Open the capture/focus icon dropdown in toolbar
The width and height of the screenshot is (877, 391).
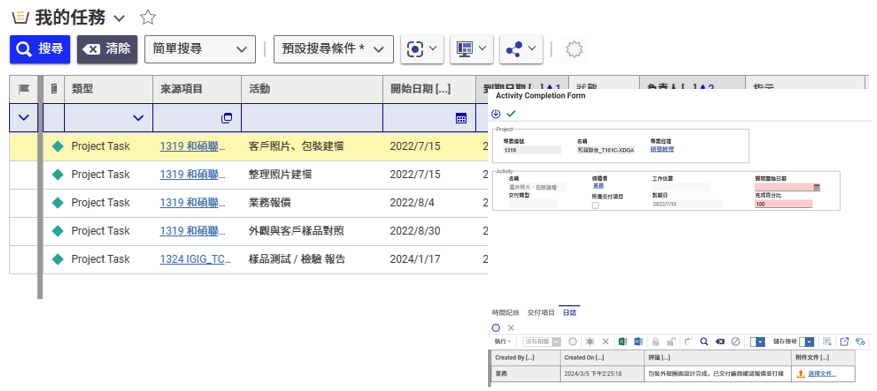point(422,49)
